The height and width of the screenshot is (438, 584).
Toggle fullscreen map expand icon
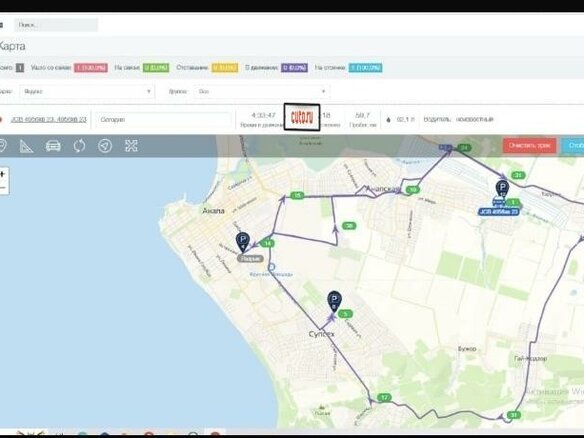point(131,146)
